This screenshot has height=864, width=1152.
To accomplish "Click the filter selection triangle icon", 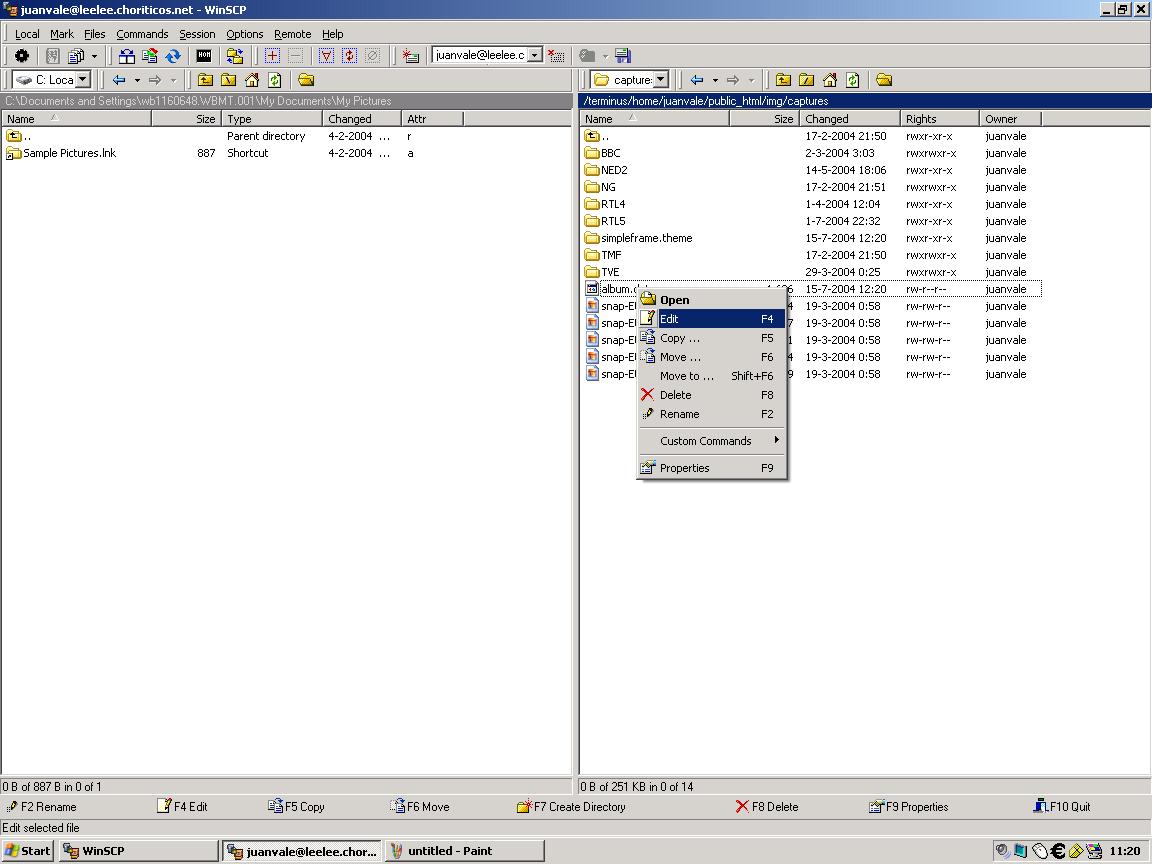I will (326, 56).
